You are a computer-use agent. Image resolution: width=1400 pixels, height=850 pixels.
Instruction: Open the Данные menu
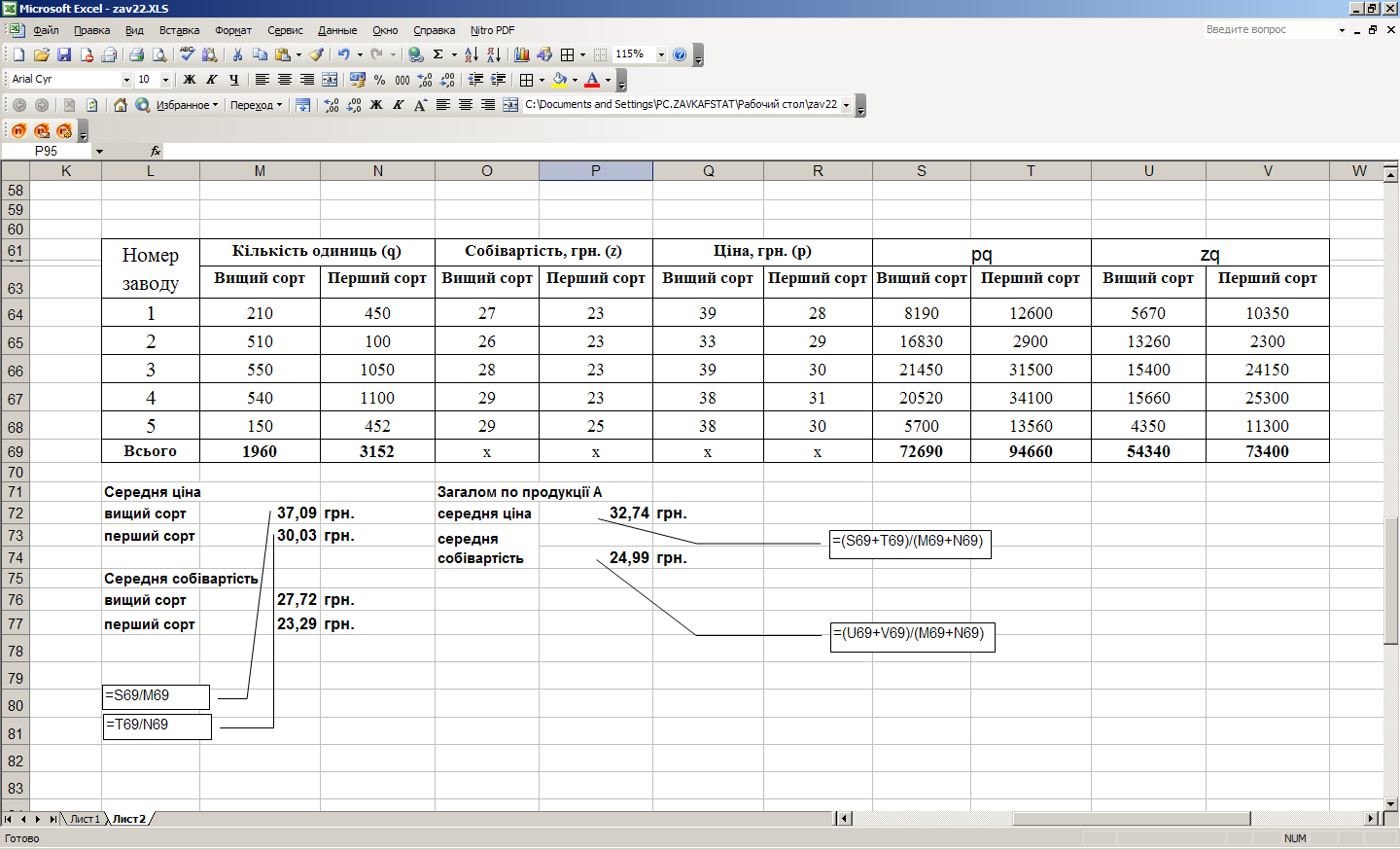pos(337,30)
